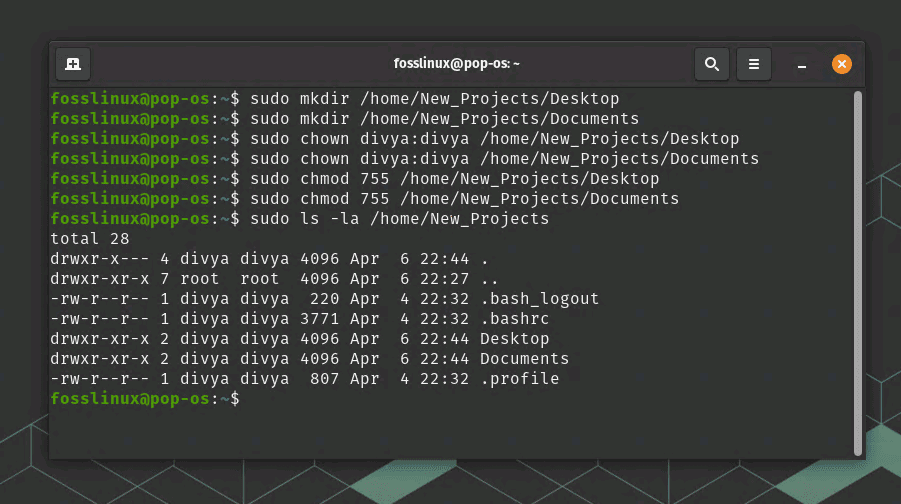Click the 'chown divya:divya /home/New_Projects/Desktop' command

(x=519, y=139)
